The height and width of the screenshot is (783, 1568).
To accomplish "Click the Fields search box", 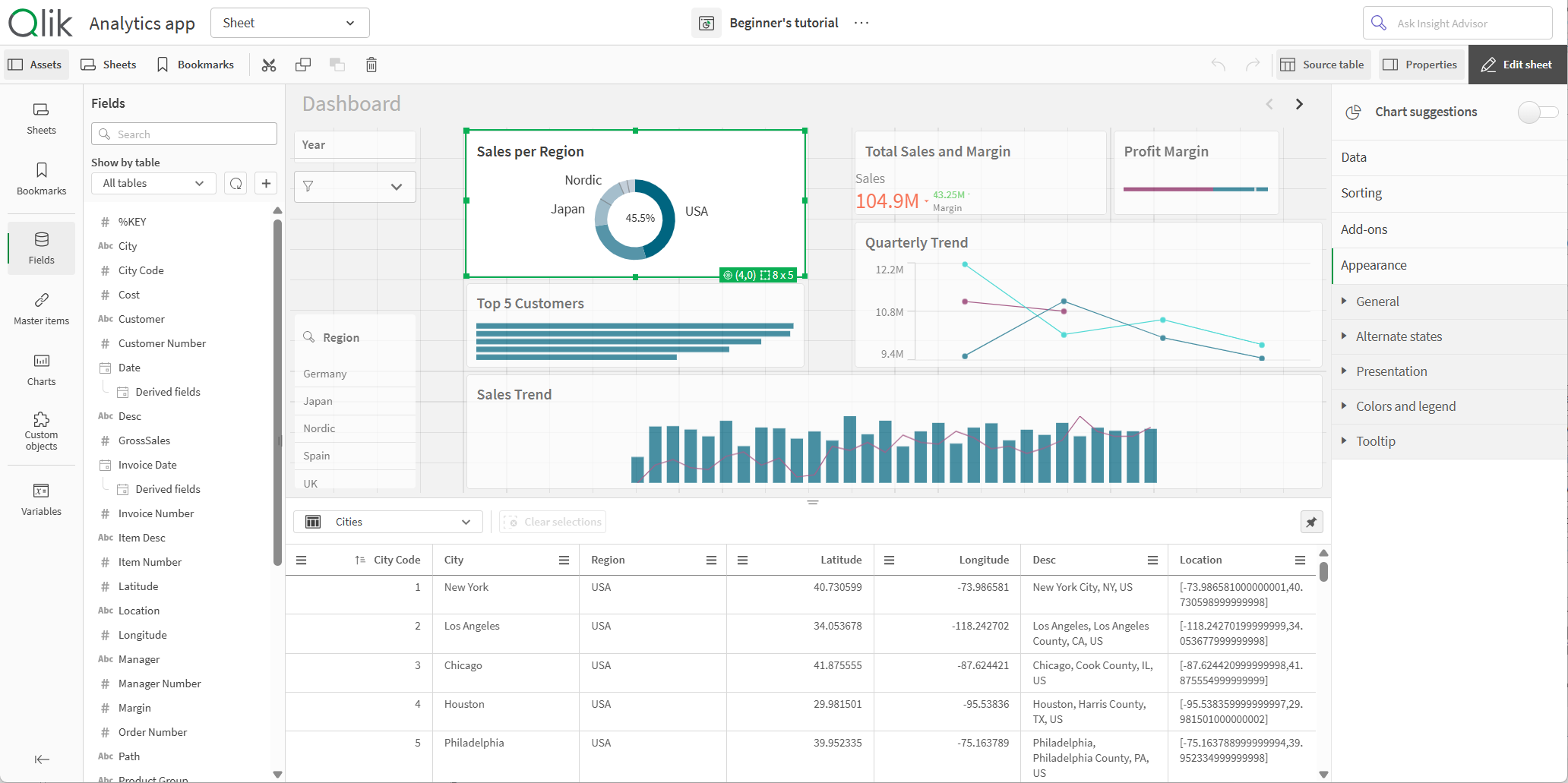I will [185, 134].
